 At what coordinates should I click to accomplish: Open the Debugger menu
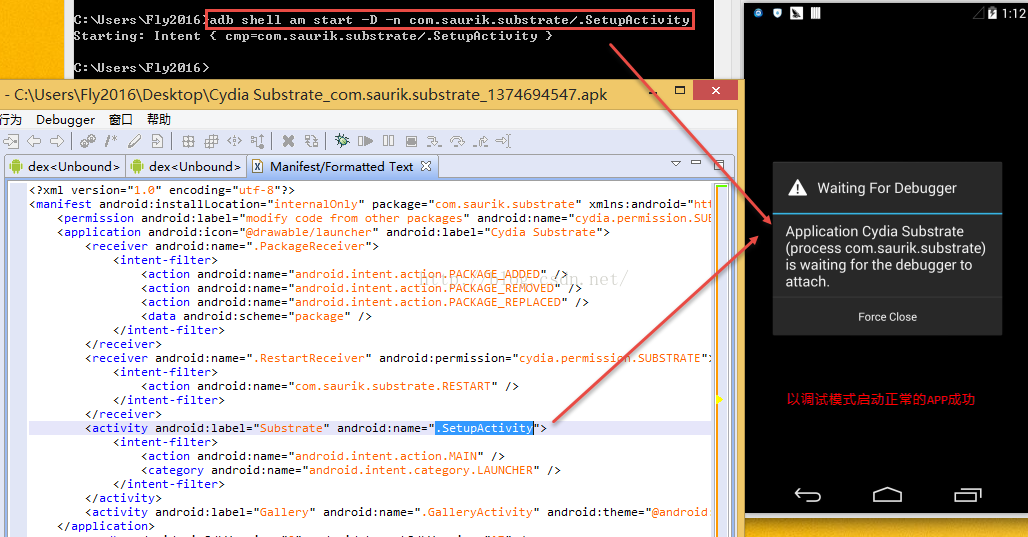pyautogui.click(x=66, y=119)
